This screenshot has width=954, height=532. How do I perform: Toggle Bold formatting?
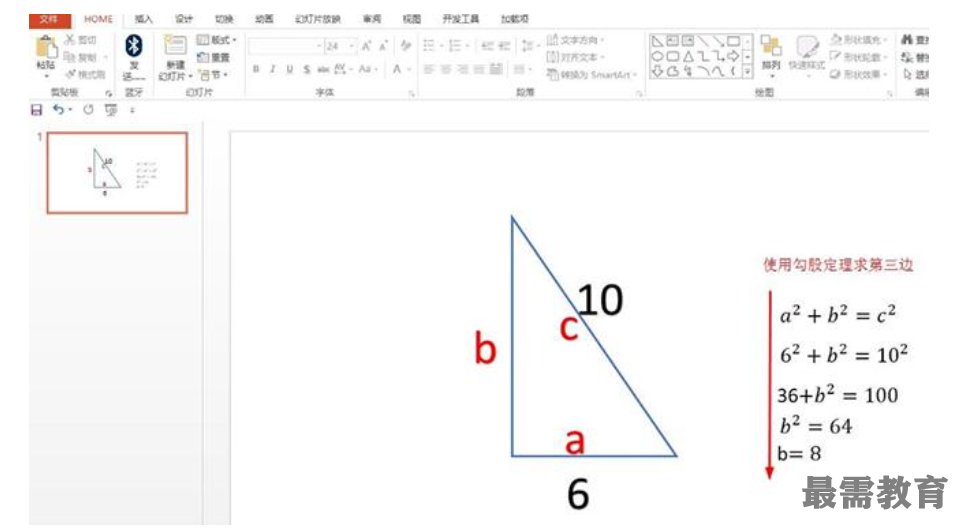tap(256, 69)
